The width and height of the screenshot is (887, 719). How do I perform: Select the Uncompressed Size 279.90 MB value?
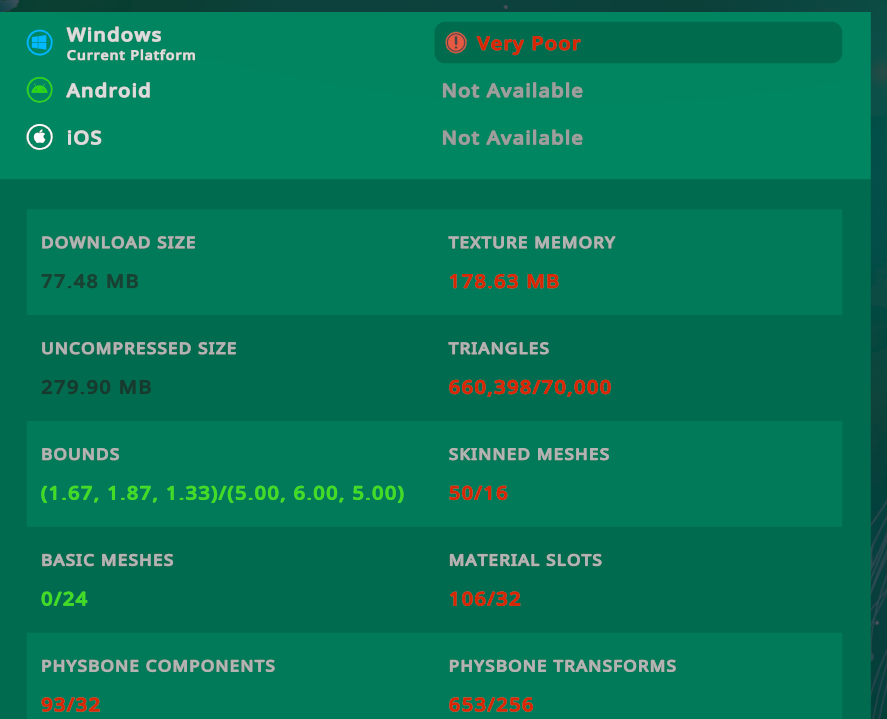[x=96, y=388]
